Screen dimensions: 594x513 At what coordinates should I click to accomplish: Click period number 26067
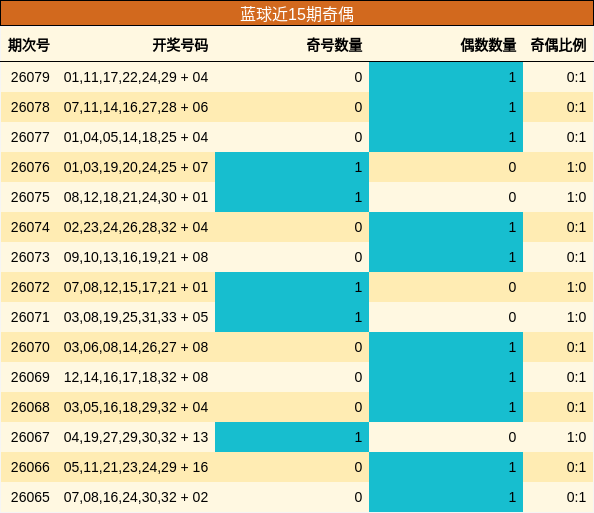click(30, 437)
